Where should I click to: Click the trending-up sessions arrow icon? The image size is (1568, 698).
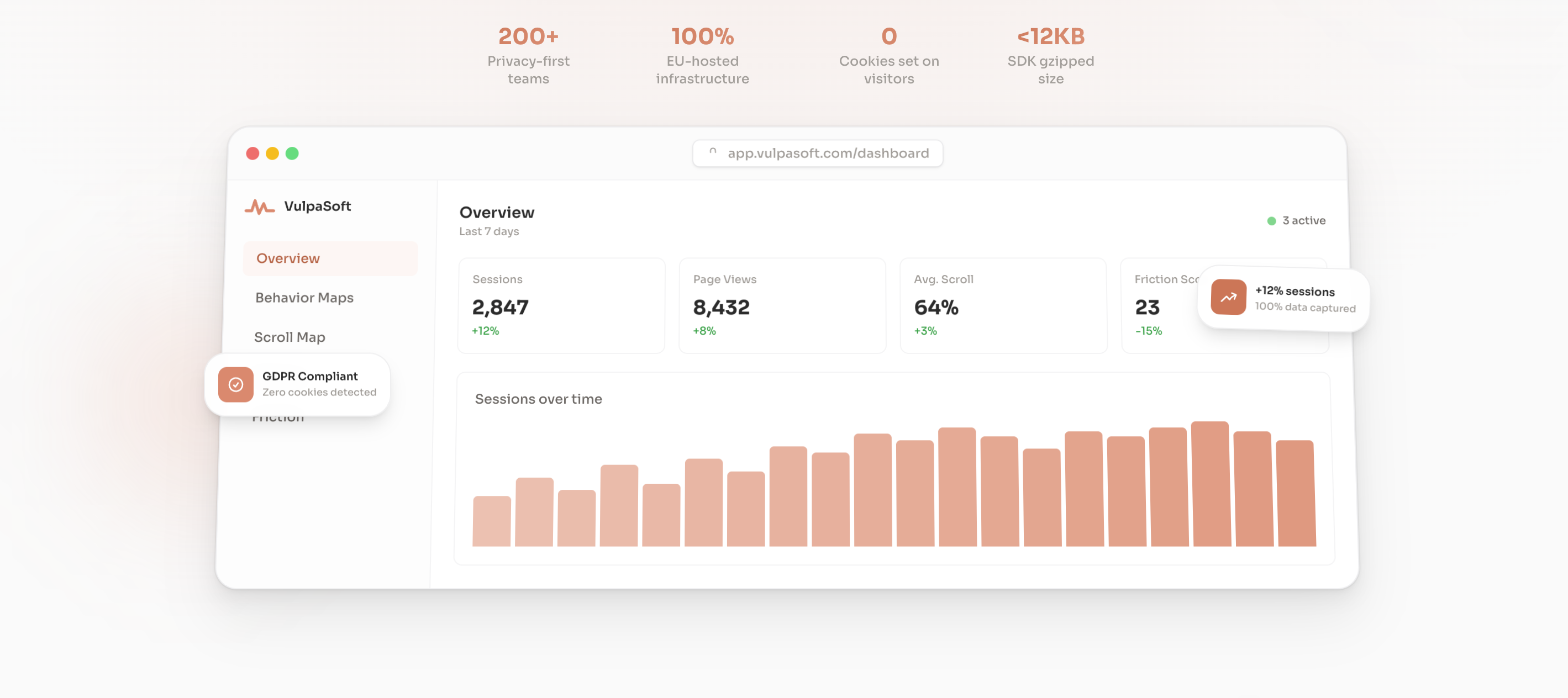pos(1228,297)
